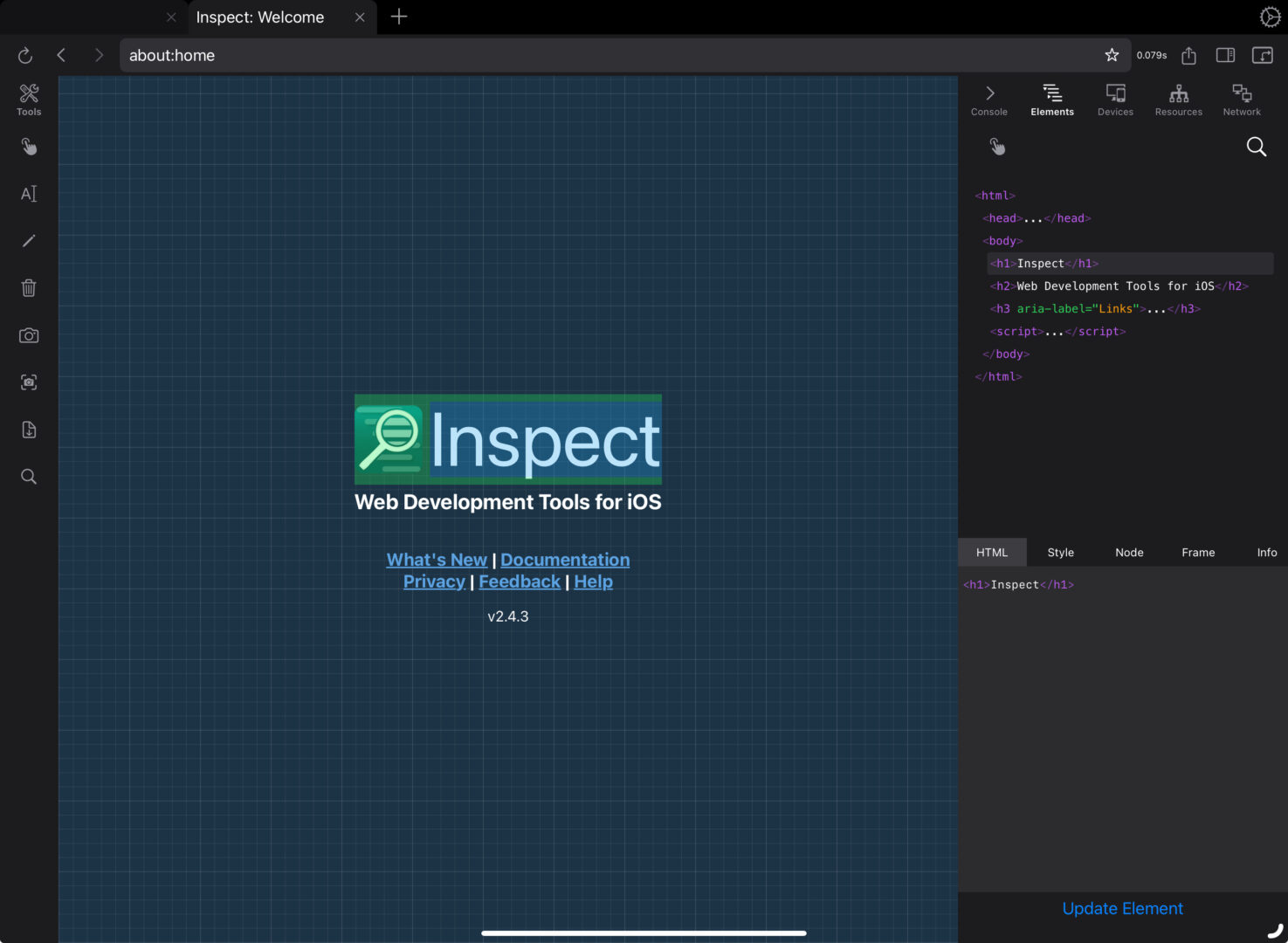Viewport: 1288px width, 943px height.
Task: Open the Style detail tab
Action: coord(1061,553)
